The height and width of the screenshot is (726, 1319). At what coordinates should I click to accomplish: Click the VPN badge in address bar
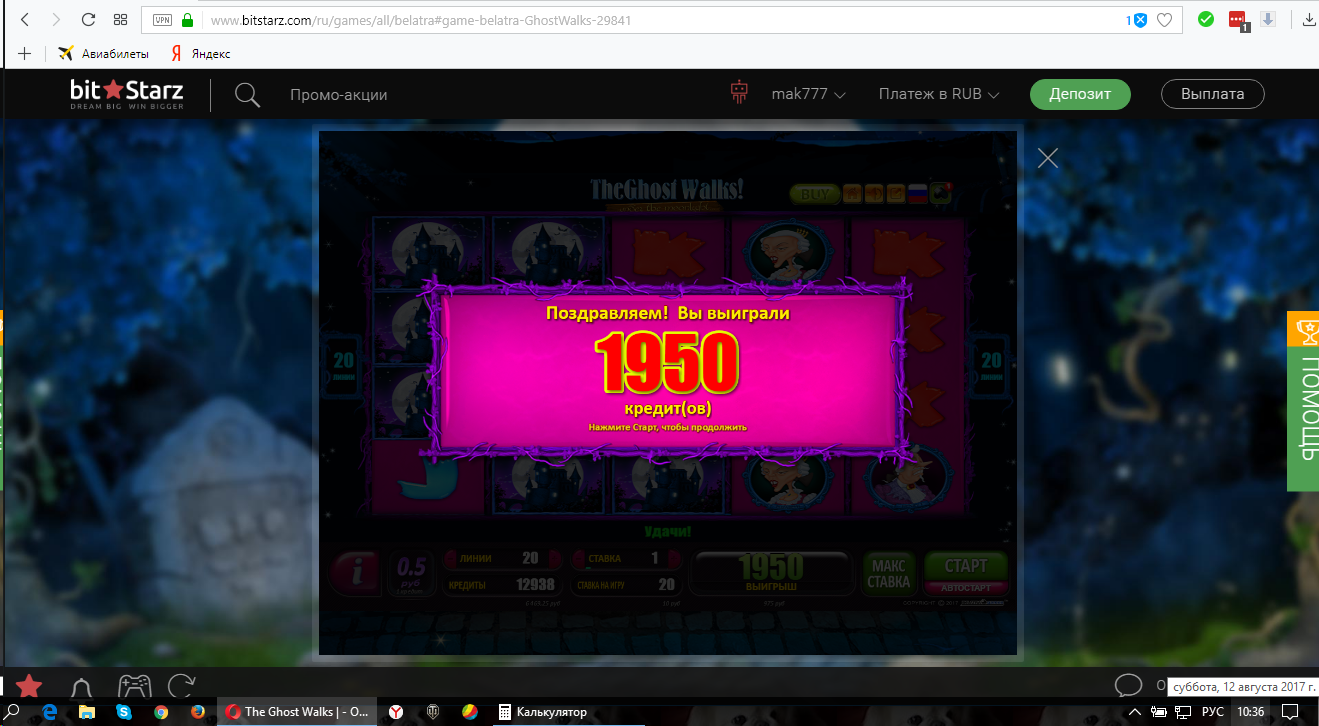point(162,20)
